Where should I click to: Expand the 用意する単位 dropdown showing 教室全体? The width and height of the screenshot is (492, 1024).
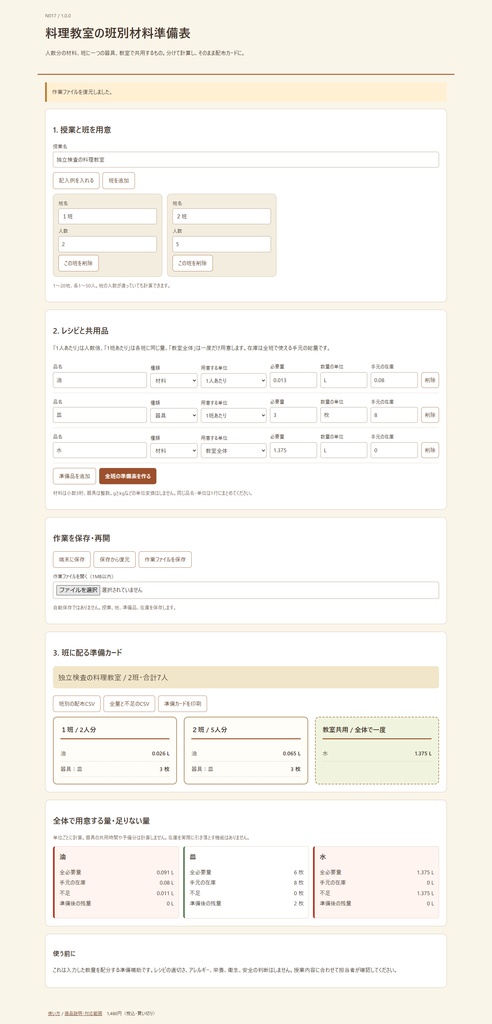pos(233,450)
